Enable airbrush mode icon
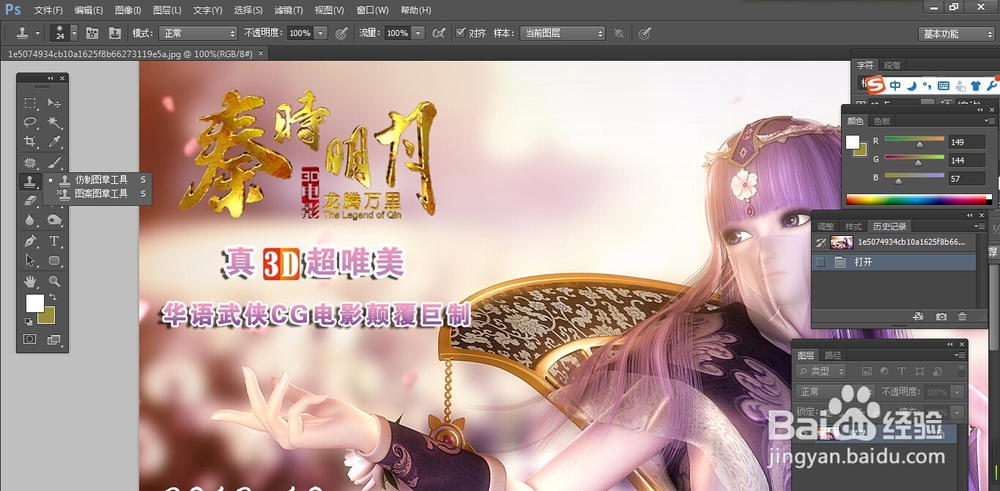 click(438, 33)
